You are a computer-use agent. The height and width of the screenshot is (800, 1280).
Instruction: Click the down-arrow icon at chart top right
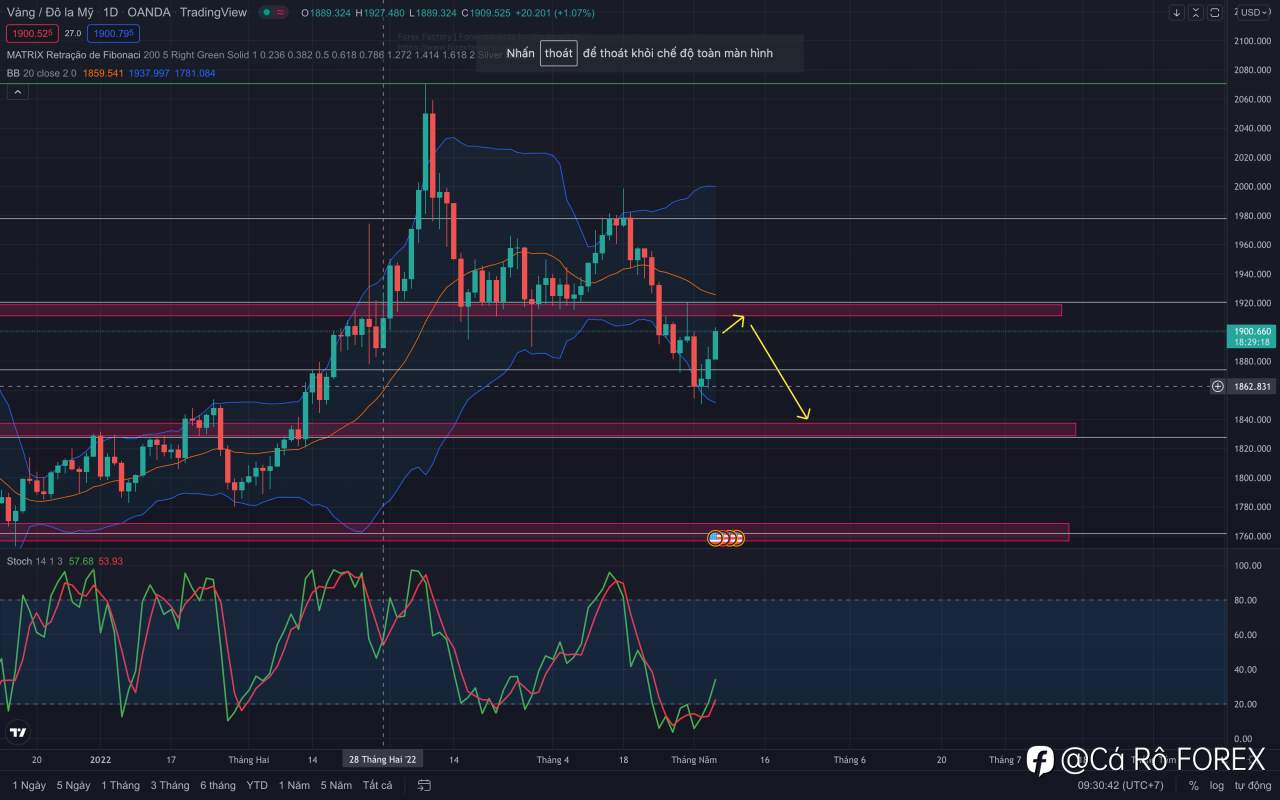[1177, 13]
